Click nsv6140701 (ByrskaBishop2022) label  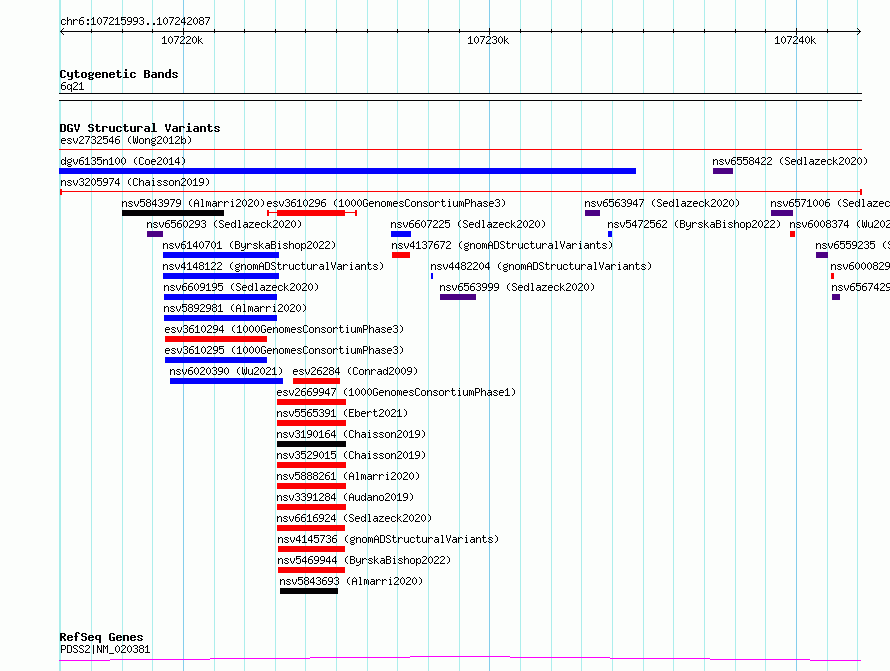pyautogui.click(x=249, y=245)
